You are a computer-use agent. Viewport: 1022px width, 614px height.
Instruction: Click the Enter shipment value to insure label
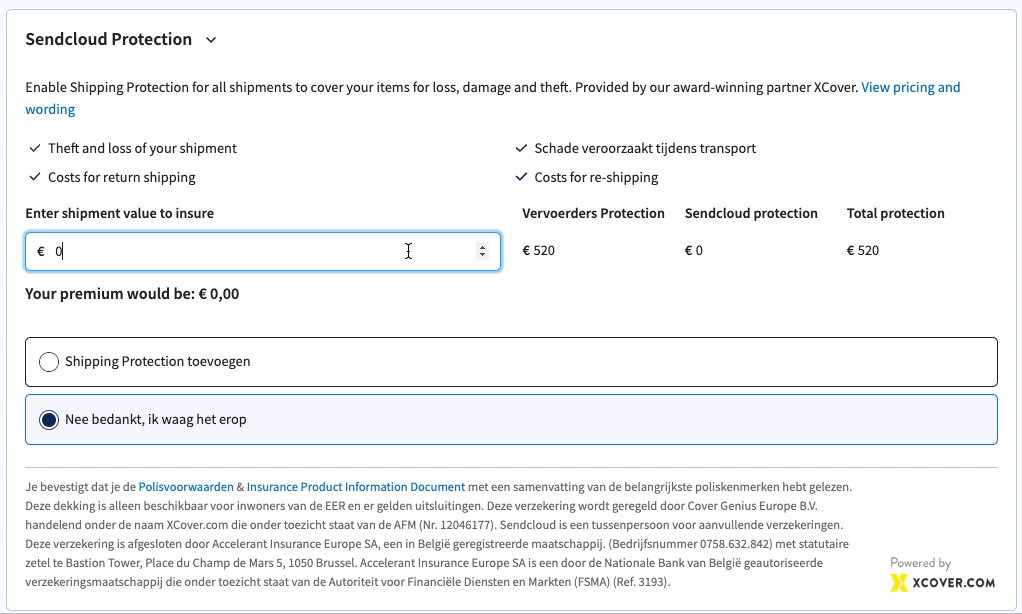coord(119,213)
